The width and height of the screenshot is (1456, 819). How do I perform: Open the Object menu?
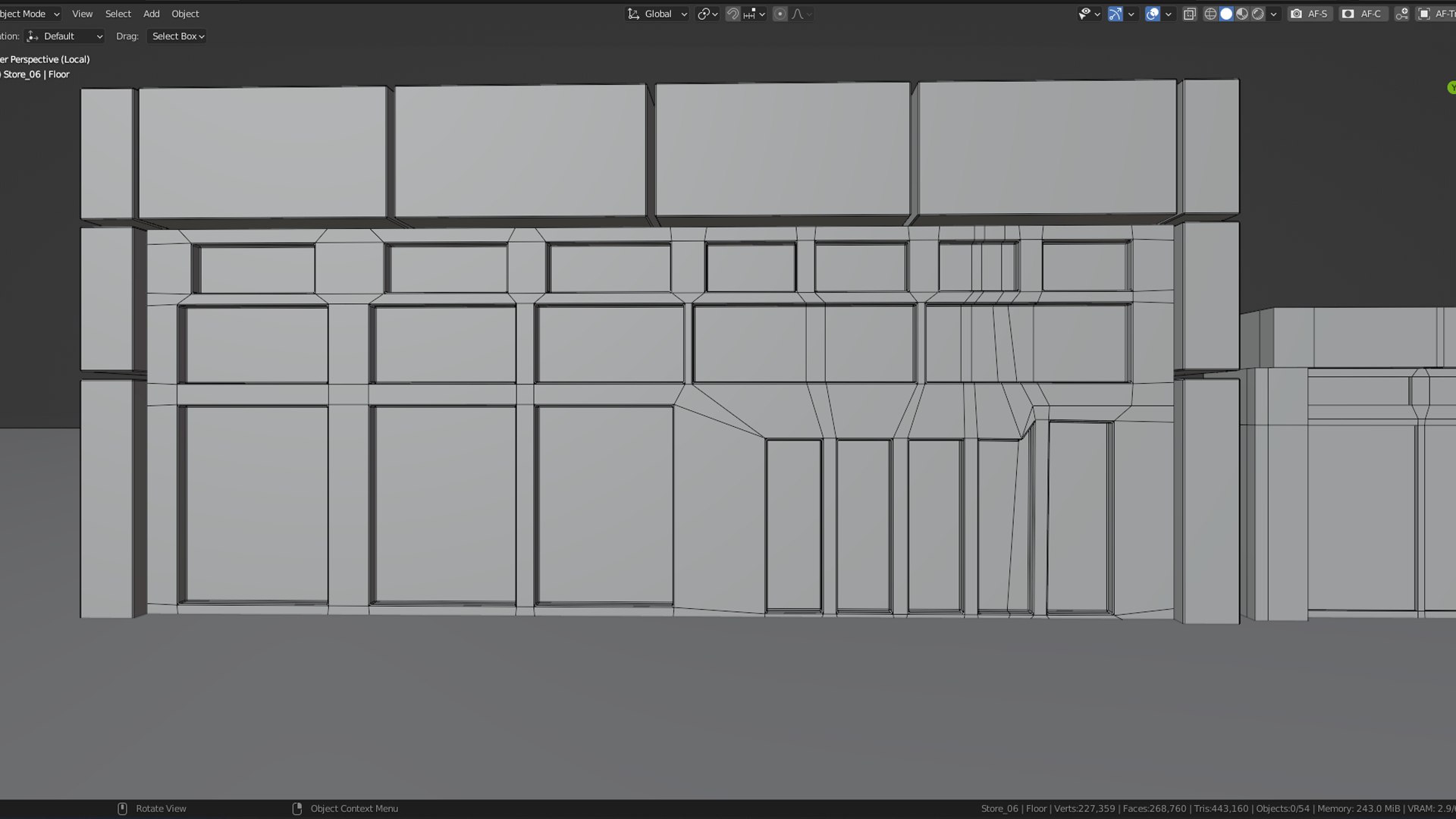[x=185, y=14]
